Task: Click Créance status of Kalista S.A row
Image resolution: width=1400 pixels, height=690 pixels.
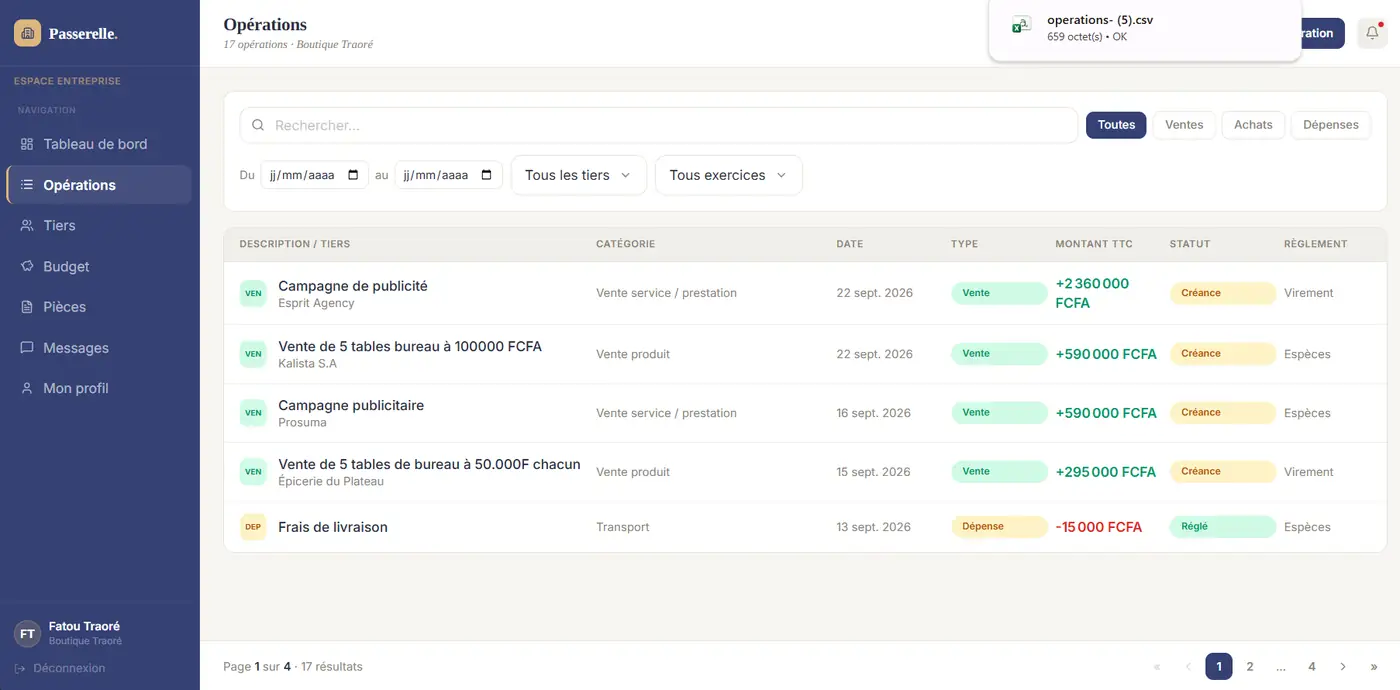Action: tap(1222, 353)
